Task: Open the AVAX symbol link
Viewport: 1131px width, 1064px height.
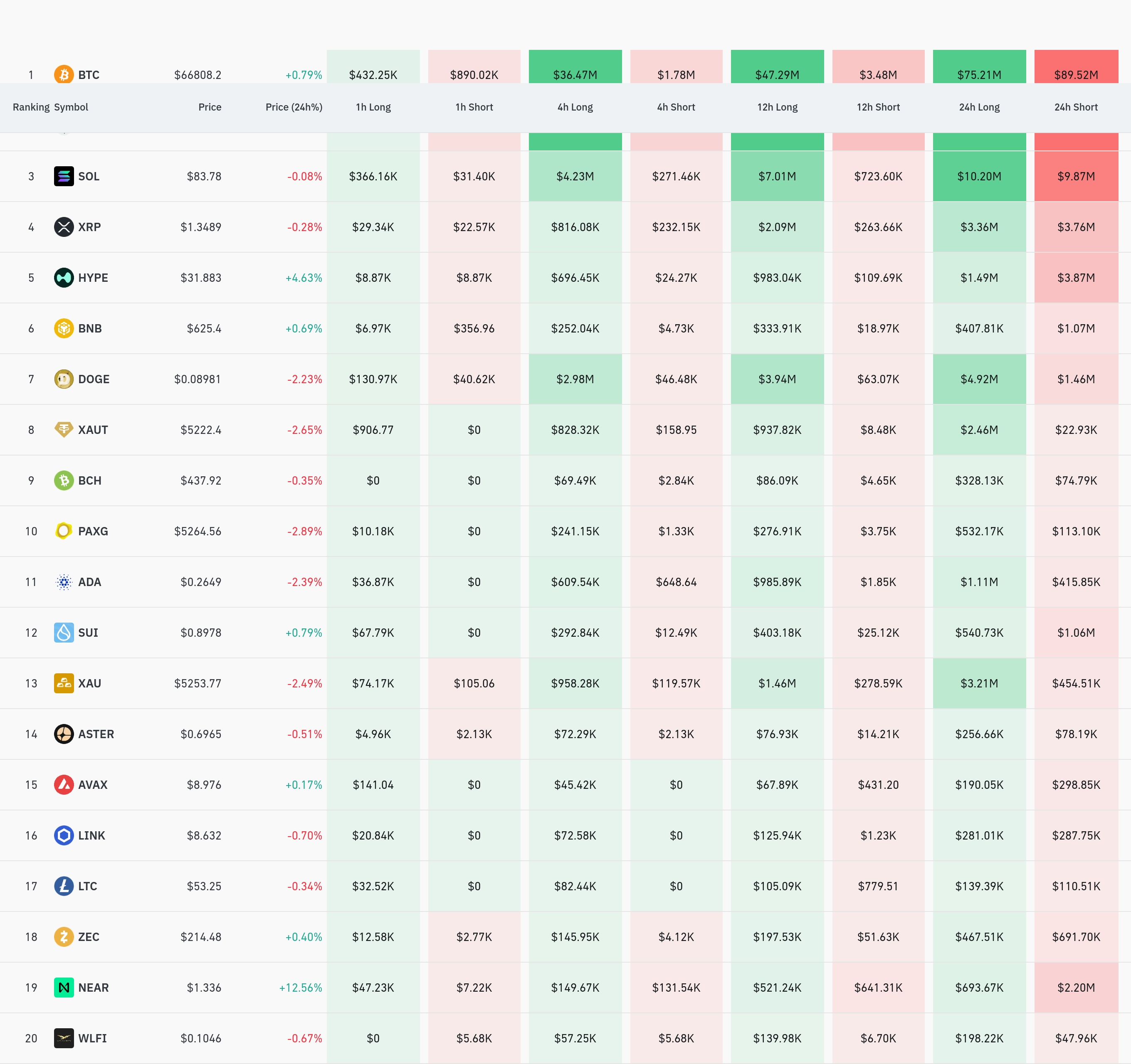Action: [x=93, y=785]
